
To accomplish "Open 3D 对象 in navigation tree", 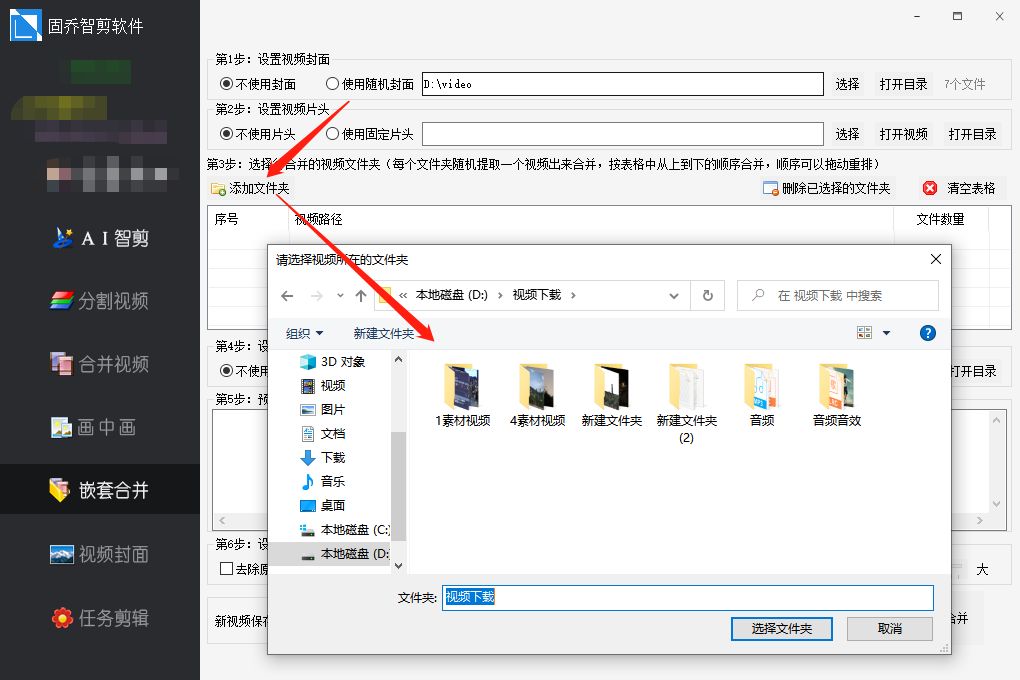I will pos(332,362).
